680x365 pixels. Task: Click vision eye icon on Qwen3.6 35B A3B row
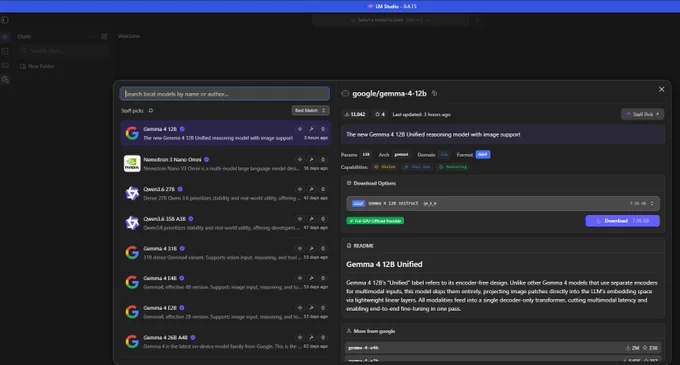(x=300, y=219)
